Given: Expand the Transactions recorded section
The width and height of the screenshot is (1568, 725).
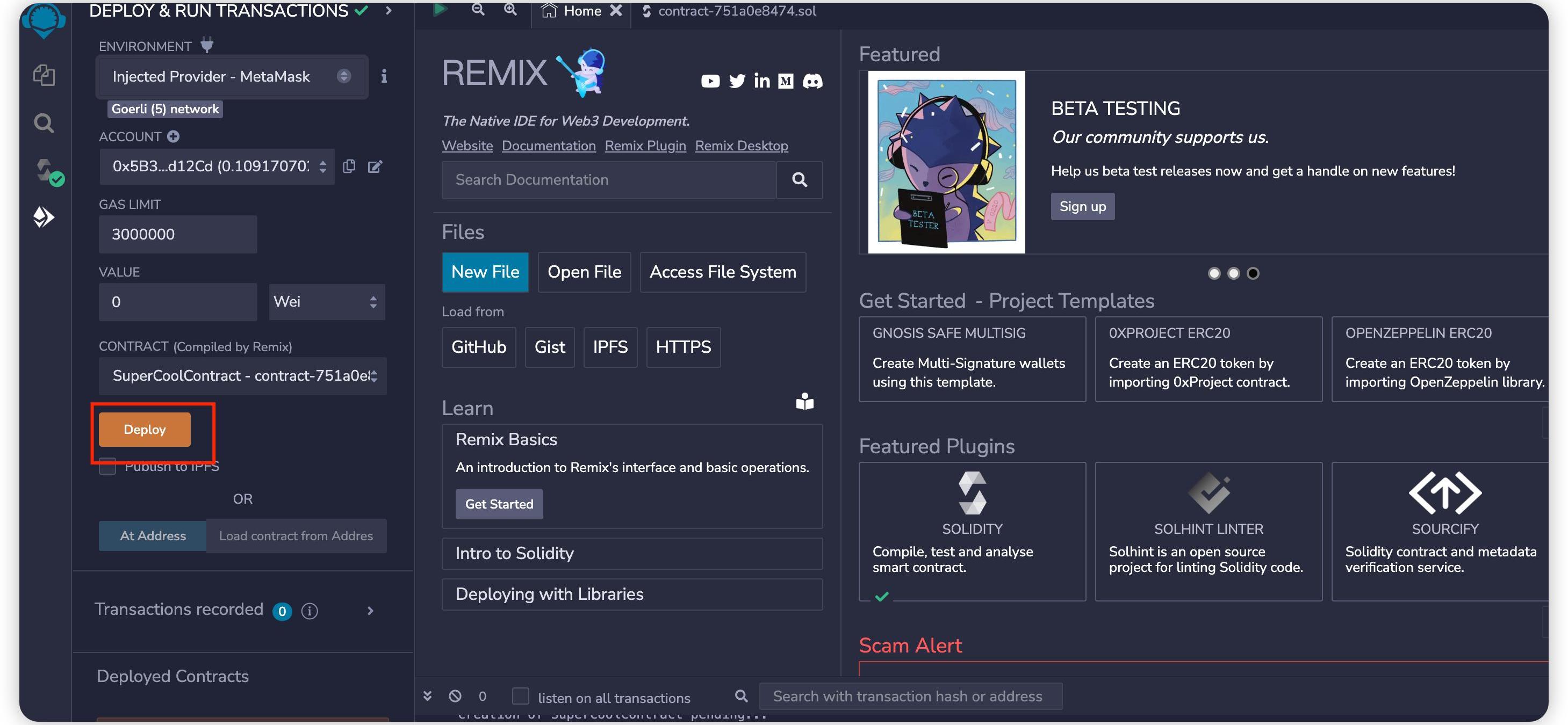Looking at the screenshot, I should click(x=370, y=611).
